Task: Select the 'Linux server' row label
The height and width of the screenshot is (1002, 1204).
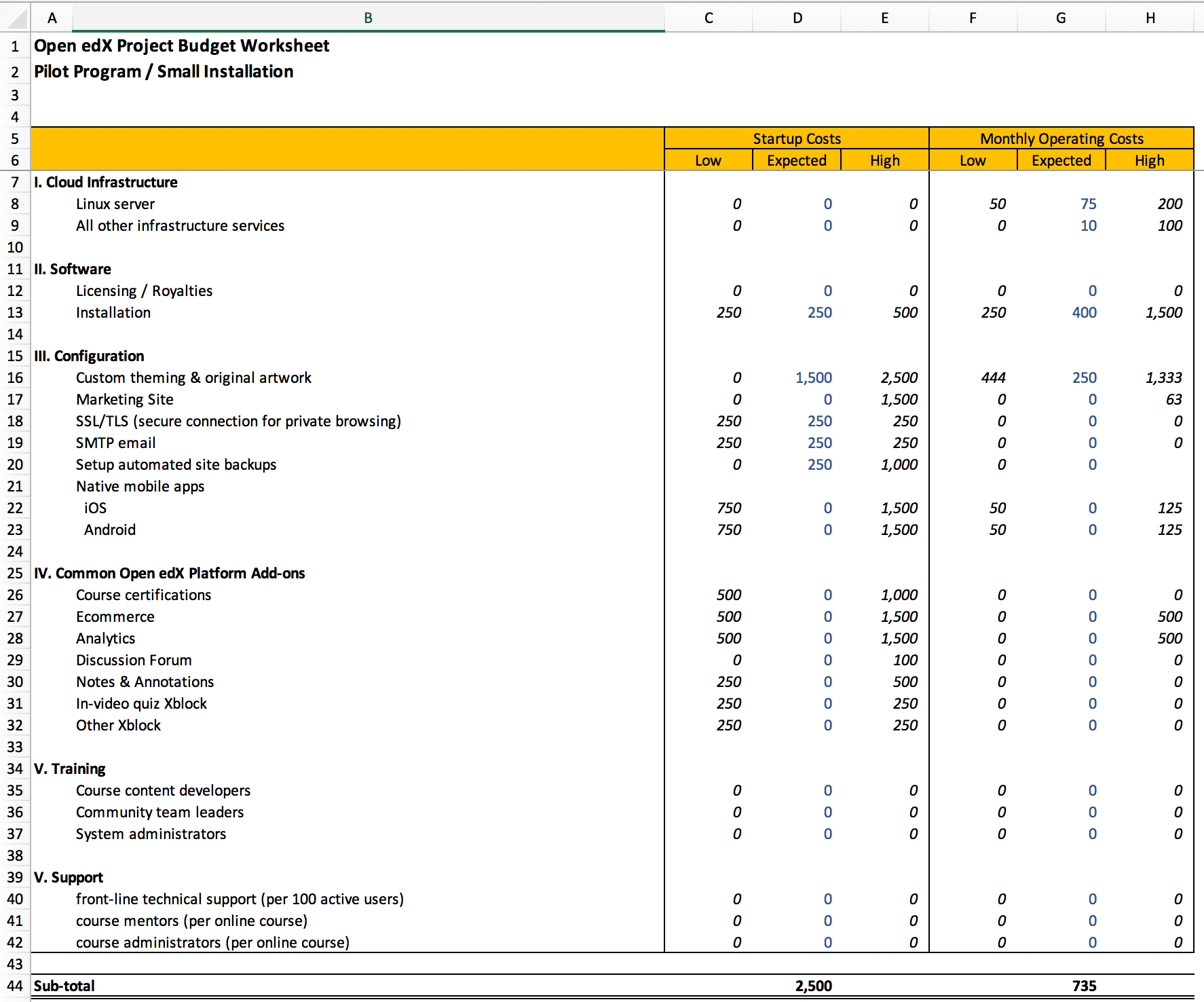Action: point(115,204)
